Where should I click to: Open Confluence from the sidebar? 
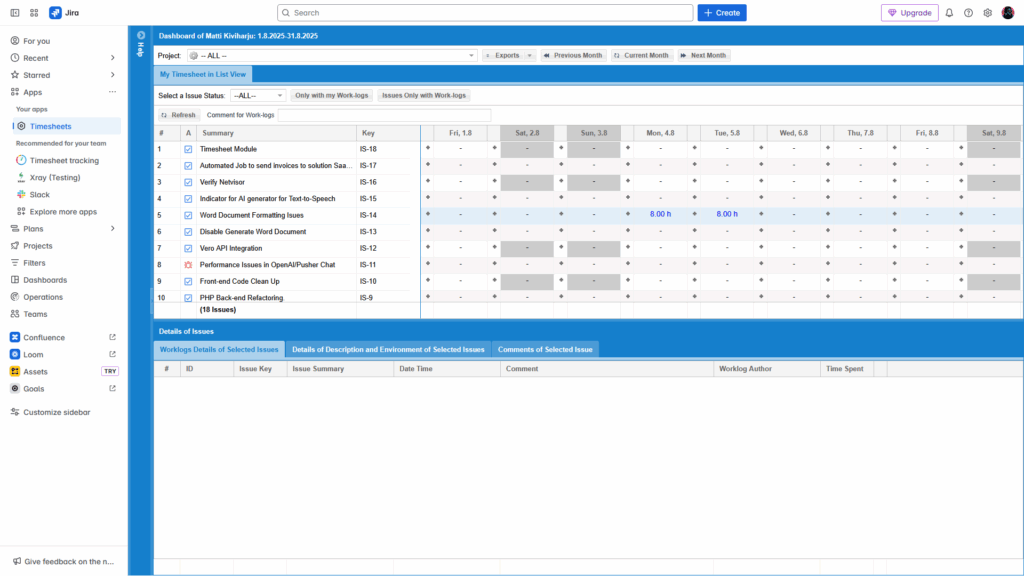tap(44, 337)
